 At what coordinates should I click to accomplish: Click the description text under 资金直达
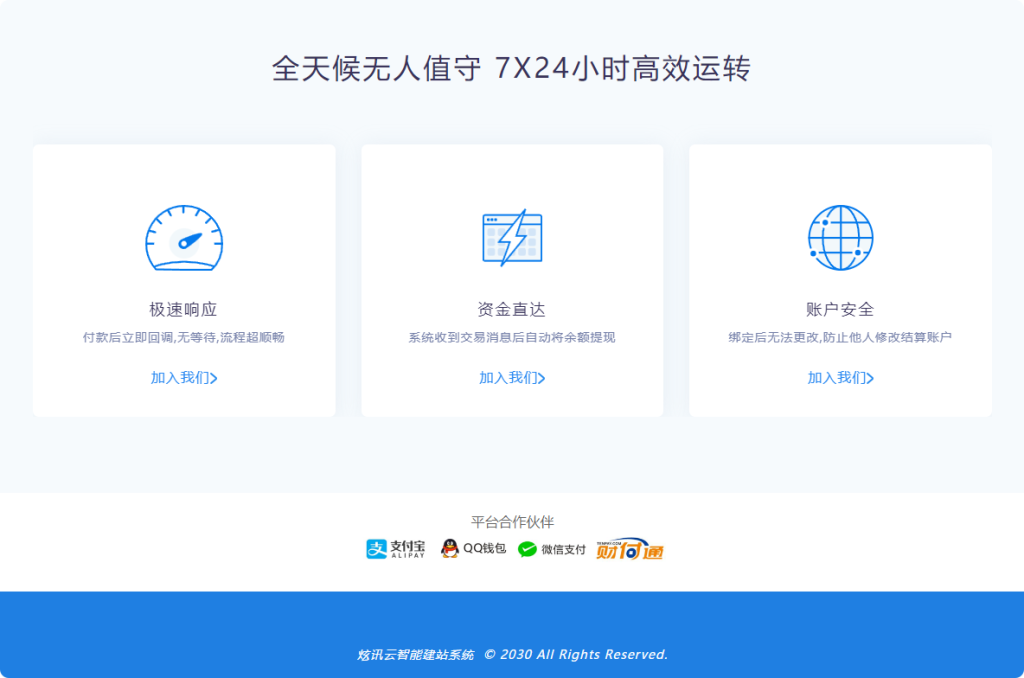(511, 337)
